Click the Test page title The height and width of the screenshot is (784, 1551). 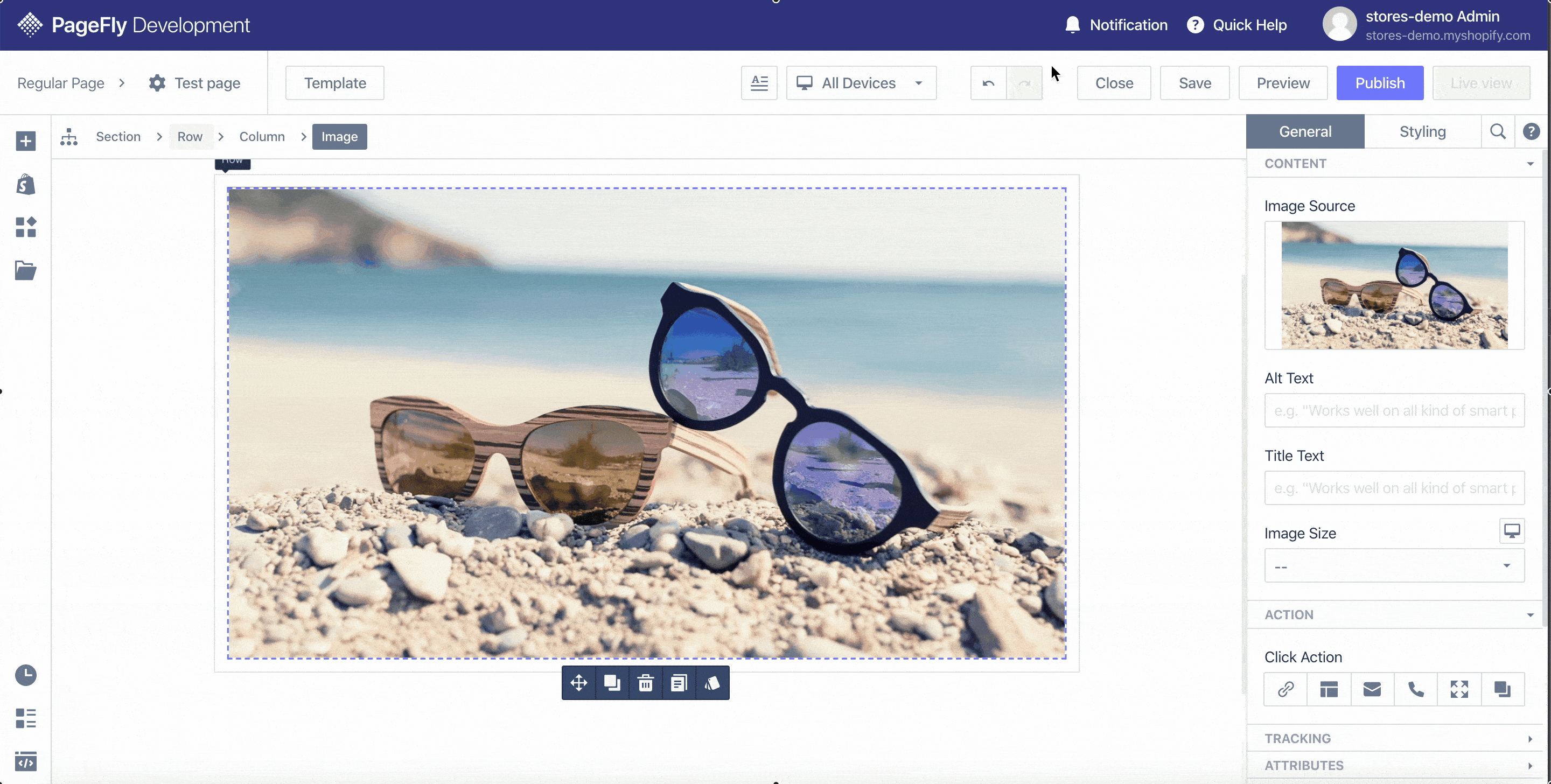(x=207, y=83)
